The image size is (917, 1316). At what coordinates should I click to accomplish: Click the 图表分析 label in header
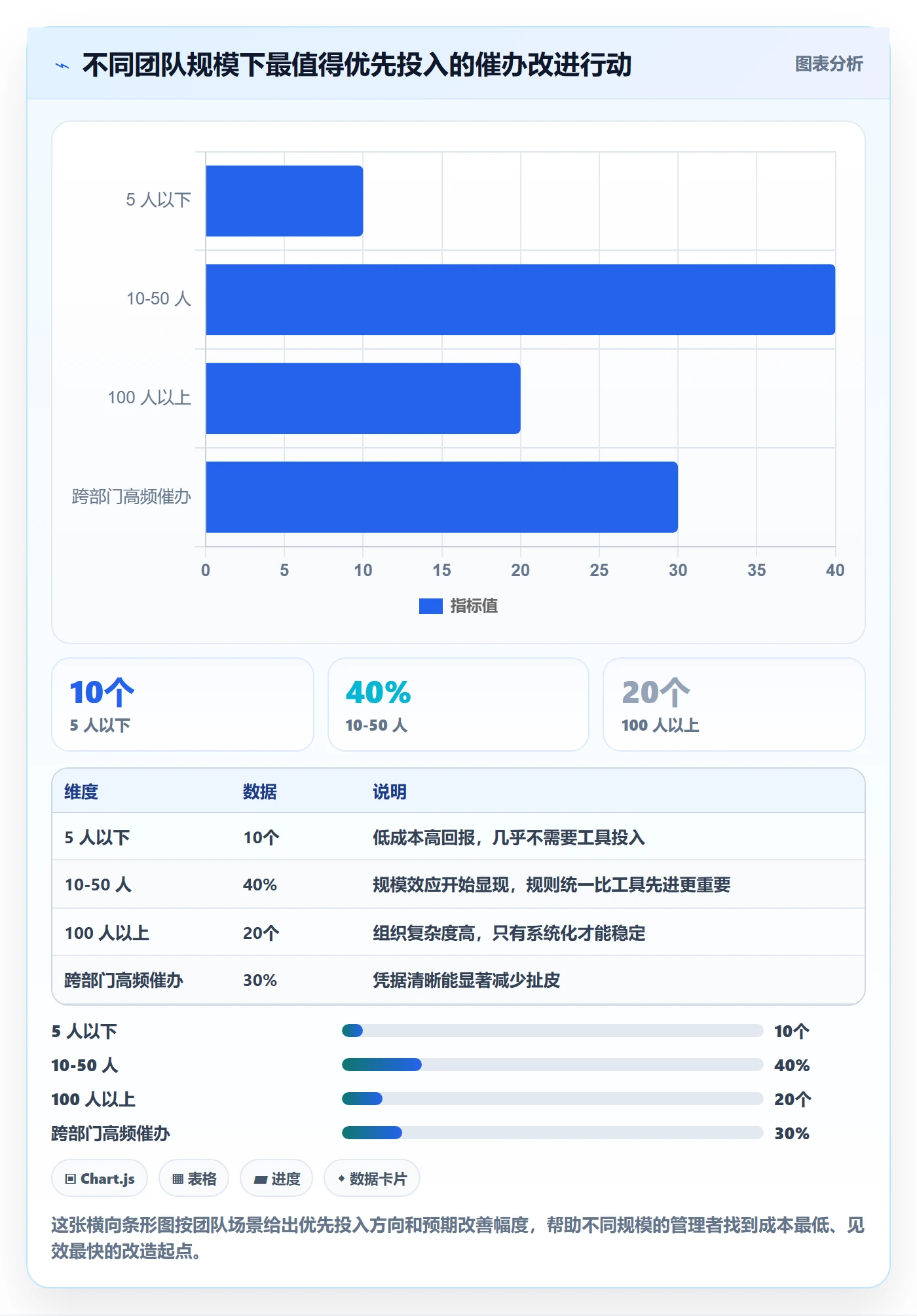829,64
